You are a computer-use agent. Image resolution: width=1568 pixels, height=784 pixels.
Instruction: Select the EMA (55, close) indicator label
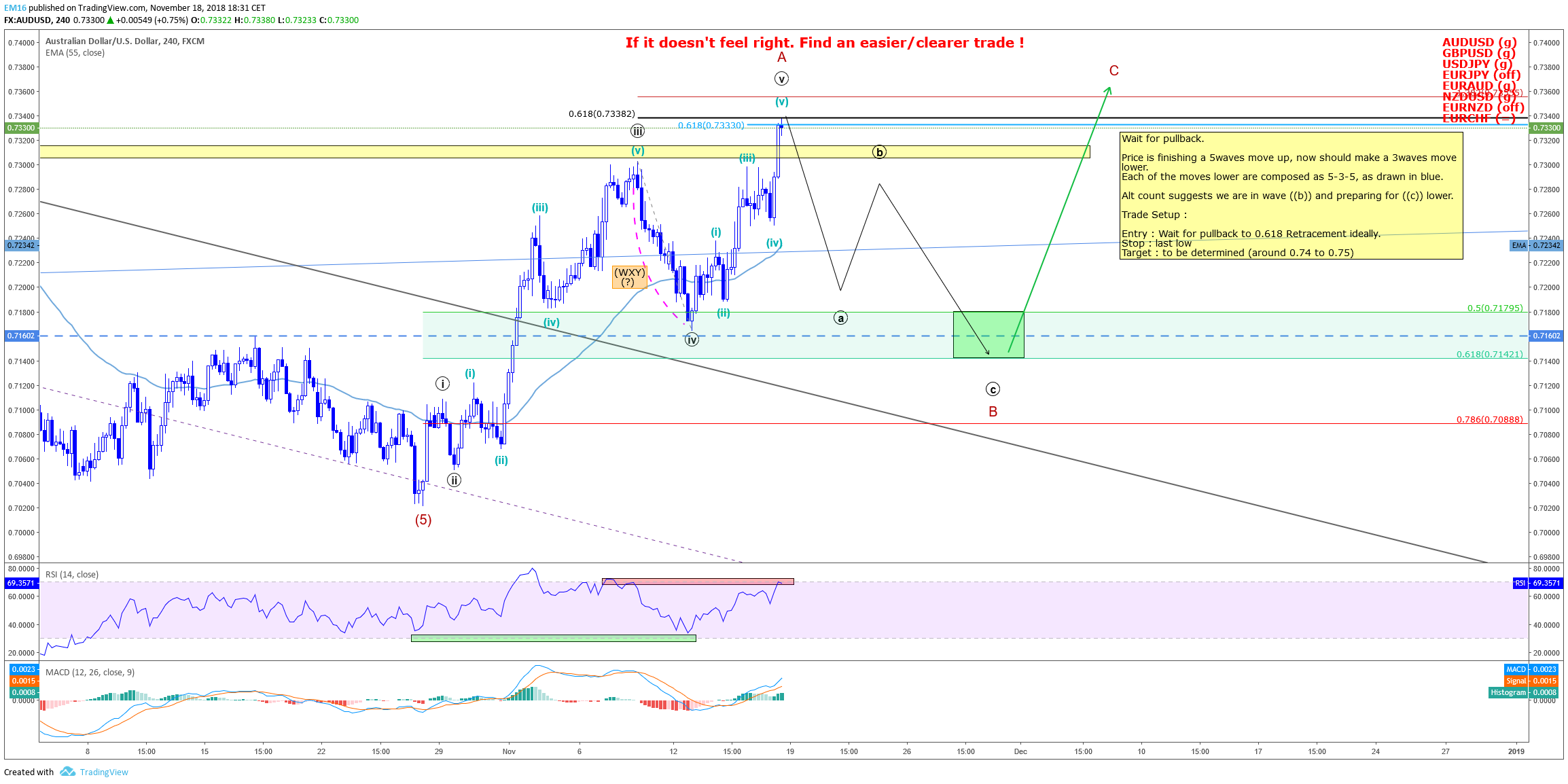click(x=75, y=53)
